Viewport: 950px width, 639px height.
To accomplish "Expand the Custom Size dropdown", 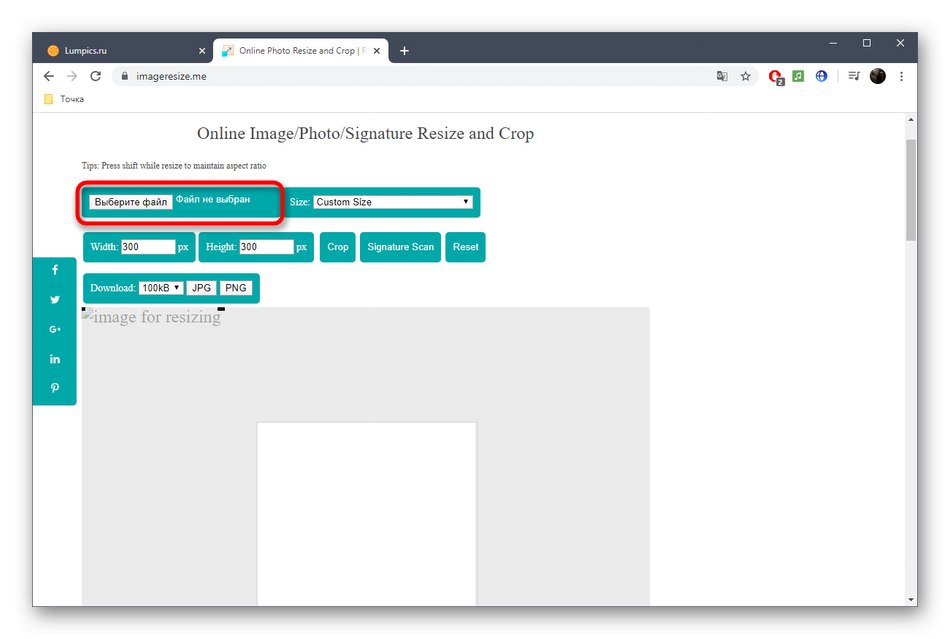I will coord(393,202).
